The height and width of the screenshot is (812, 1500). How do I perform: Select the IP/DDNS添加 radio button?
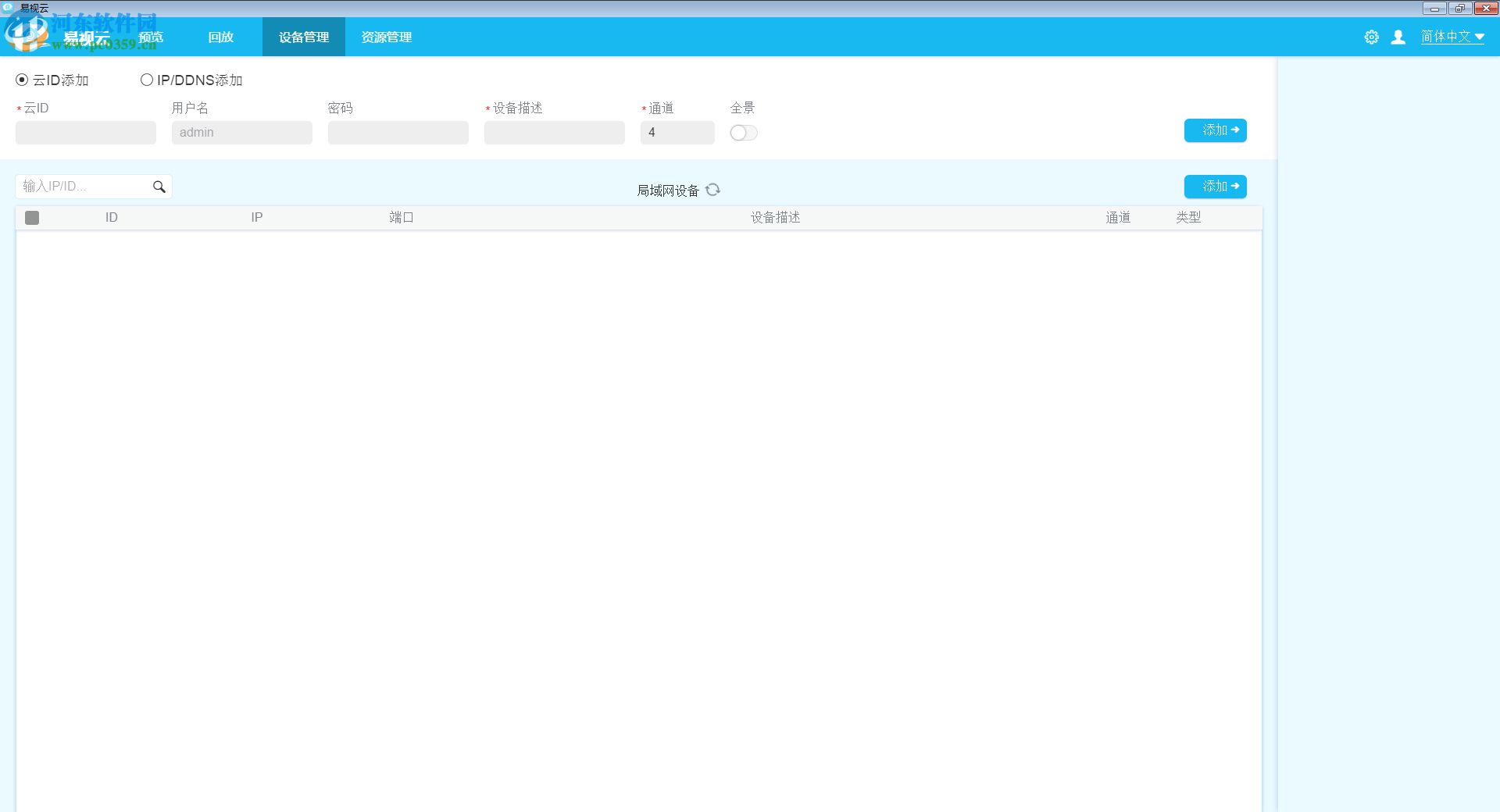(x=146, y=80)
